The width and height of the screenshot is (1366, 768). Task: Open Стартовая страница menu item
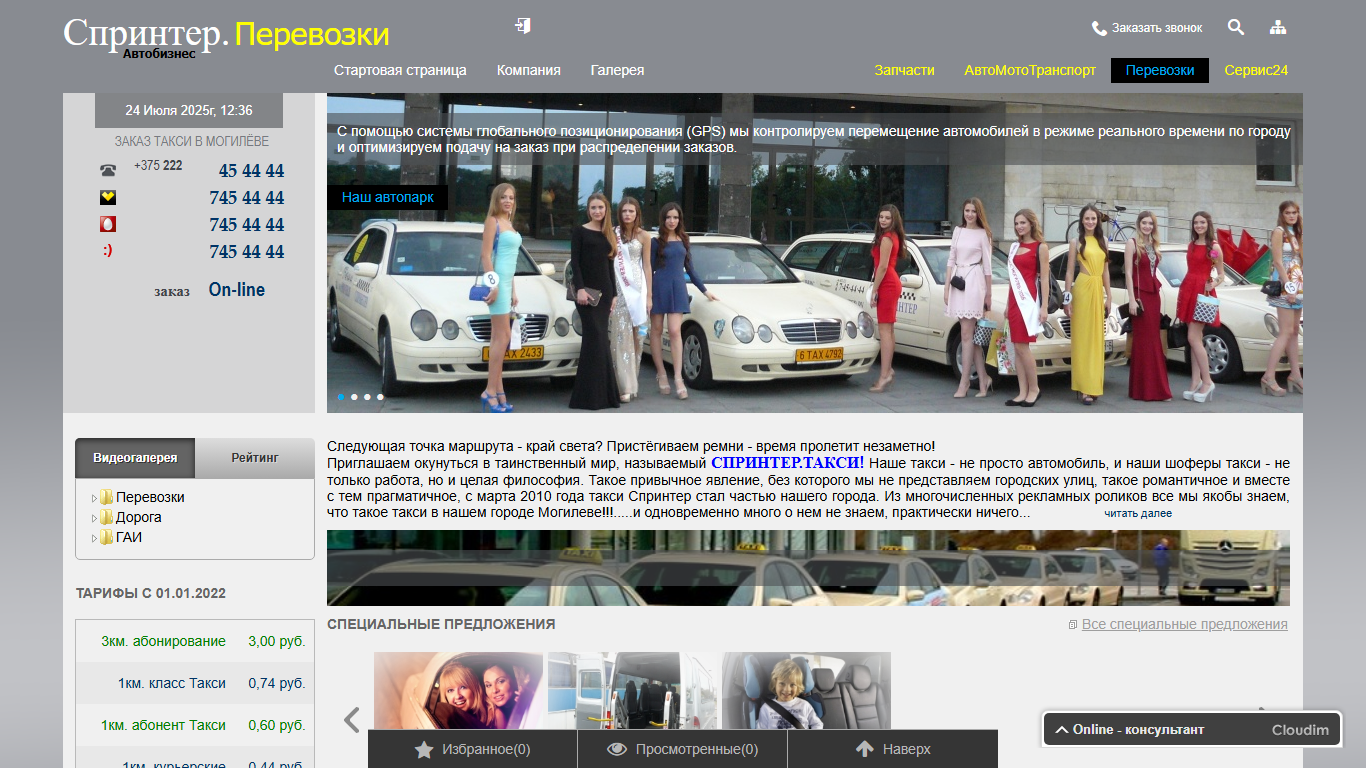click(x=400, y=70)
